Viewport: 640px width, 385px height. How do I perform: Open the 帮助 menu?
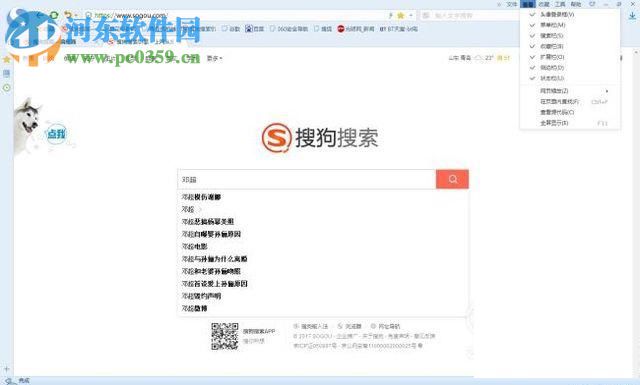576,4
